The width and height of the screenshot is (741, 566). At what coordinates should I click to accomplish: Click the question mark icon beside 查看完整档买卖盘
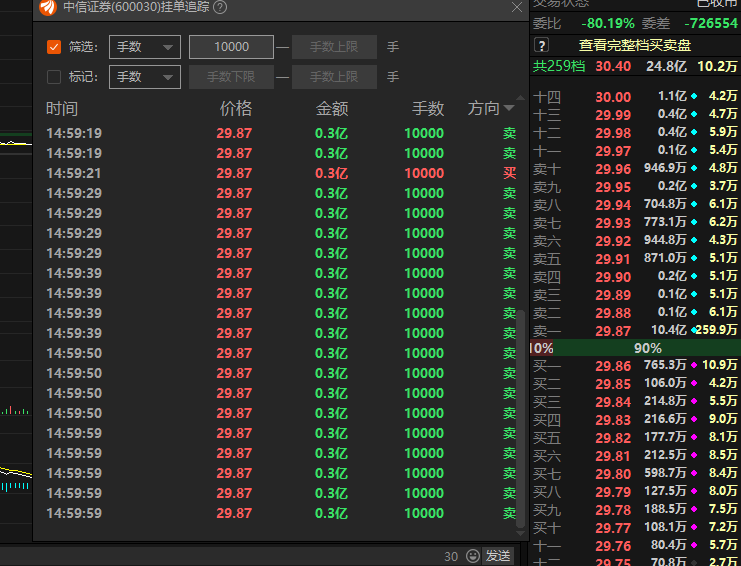coord(542,45)
